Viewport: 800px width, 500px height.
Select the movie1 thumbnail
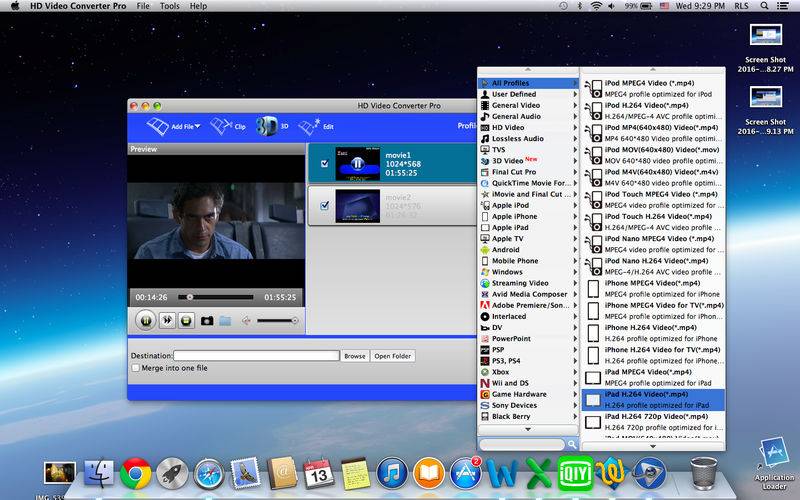pos(358,163)
